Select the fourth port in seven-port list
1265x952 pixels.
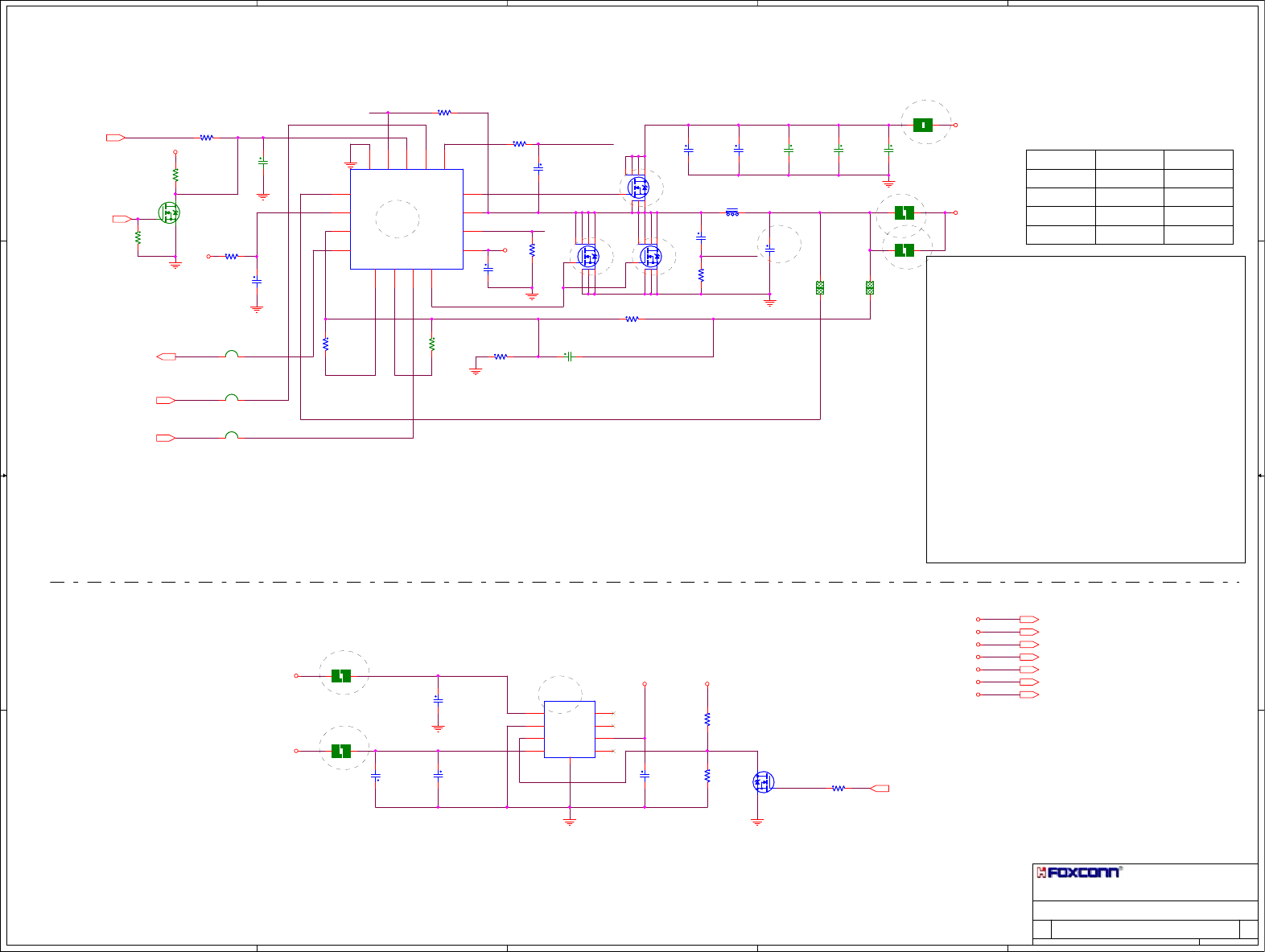tap(1029, 657)
